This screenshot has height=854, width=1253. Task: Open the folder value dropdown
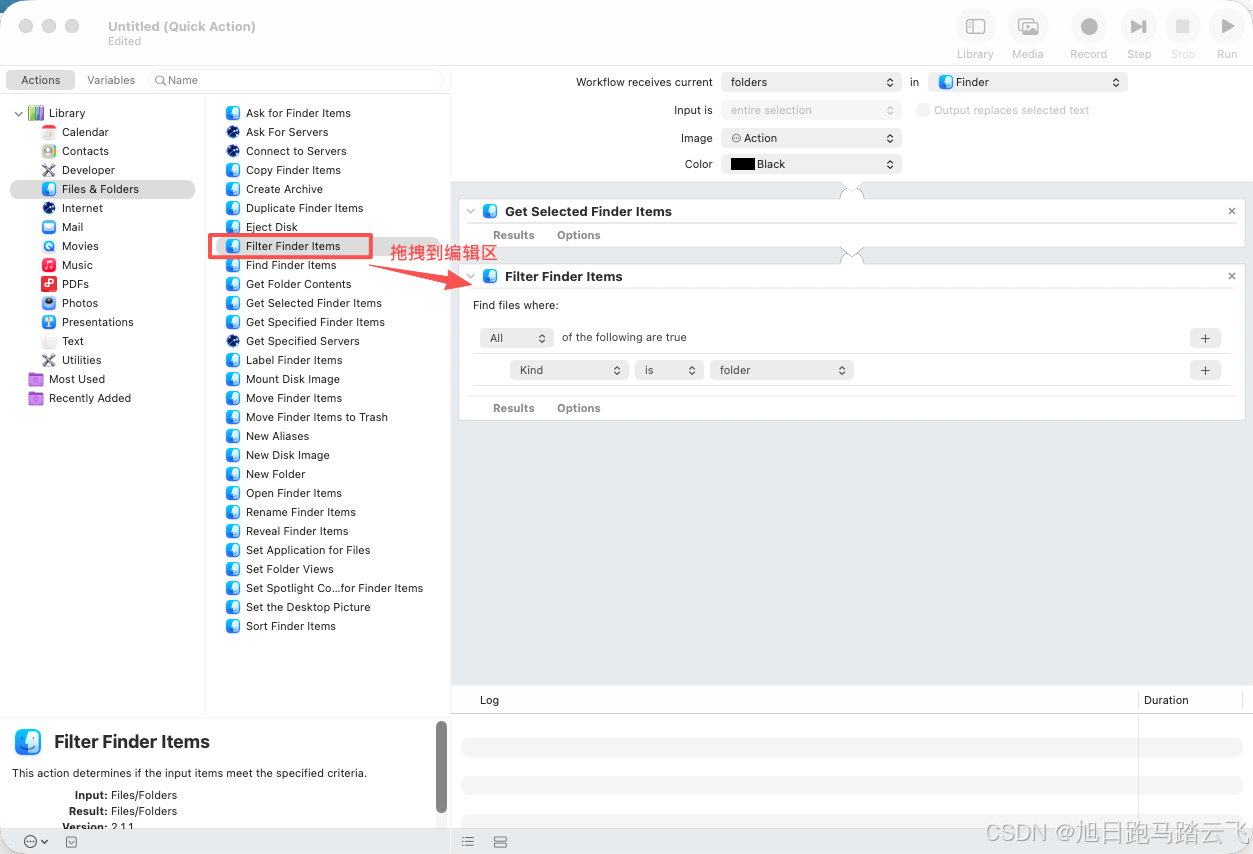[781, 370]
